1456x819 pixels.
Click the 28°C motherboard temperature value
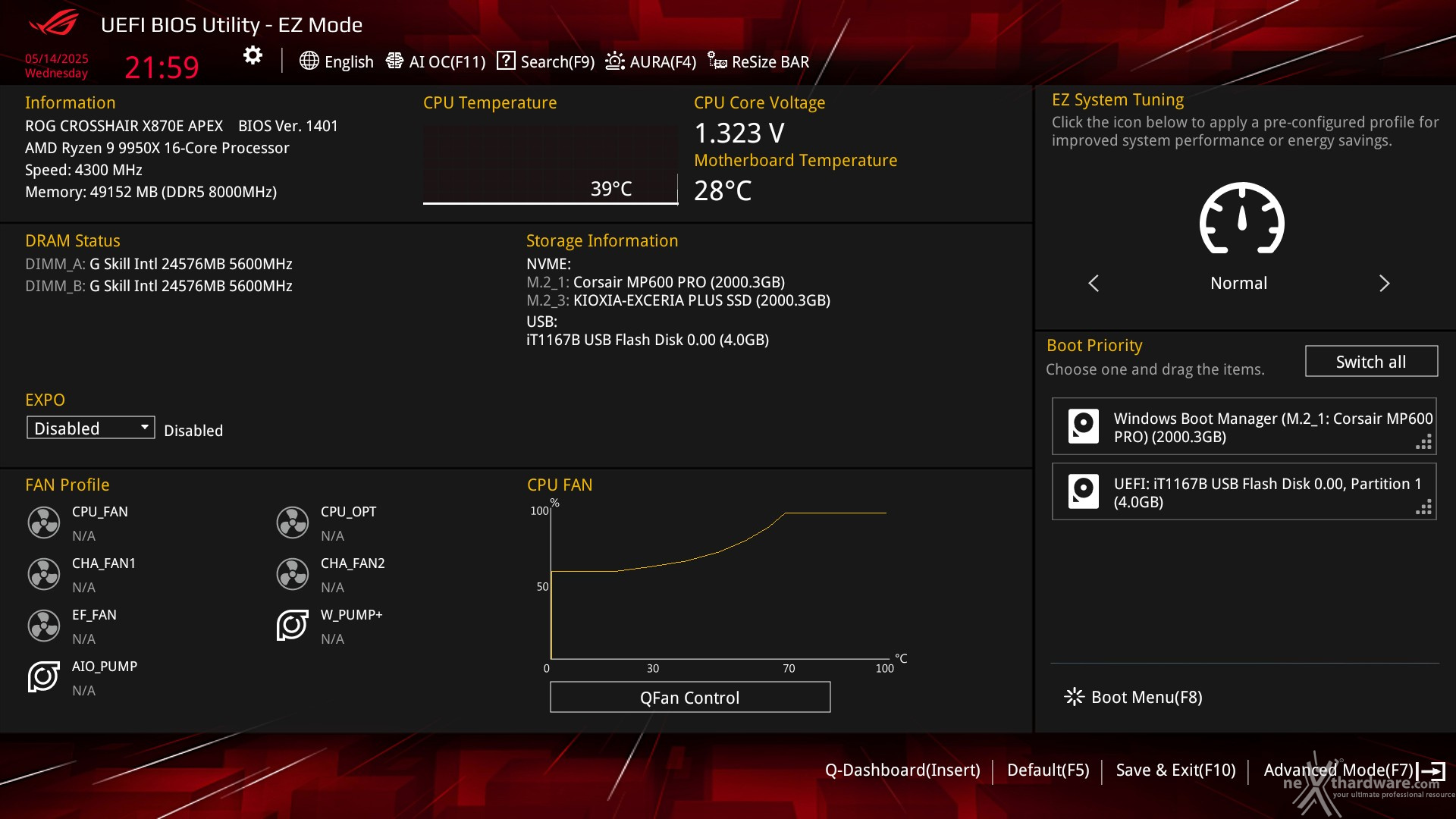(x=723, y=190)
